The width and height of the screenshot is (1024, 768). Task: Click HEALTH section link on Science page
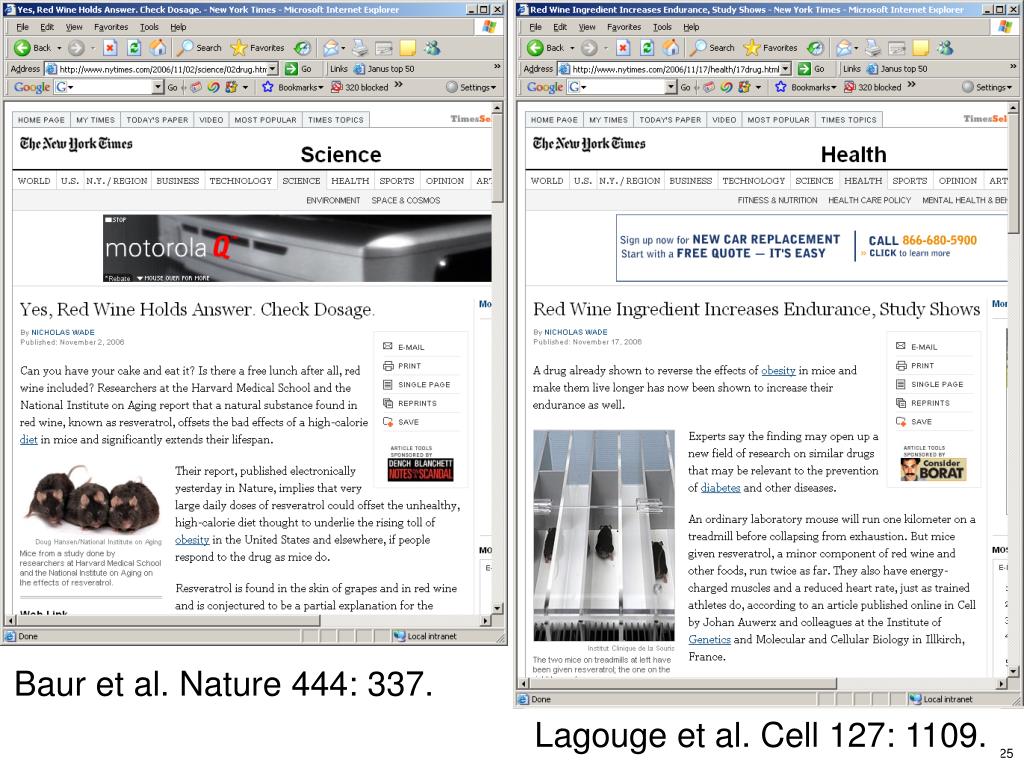pos(349,181)
